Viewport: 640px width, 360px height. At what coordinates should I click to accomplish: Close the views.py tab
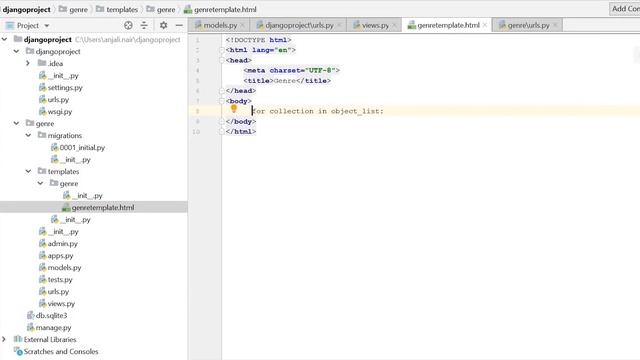point(394,25)
